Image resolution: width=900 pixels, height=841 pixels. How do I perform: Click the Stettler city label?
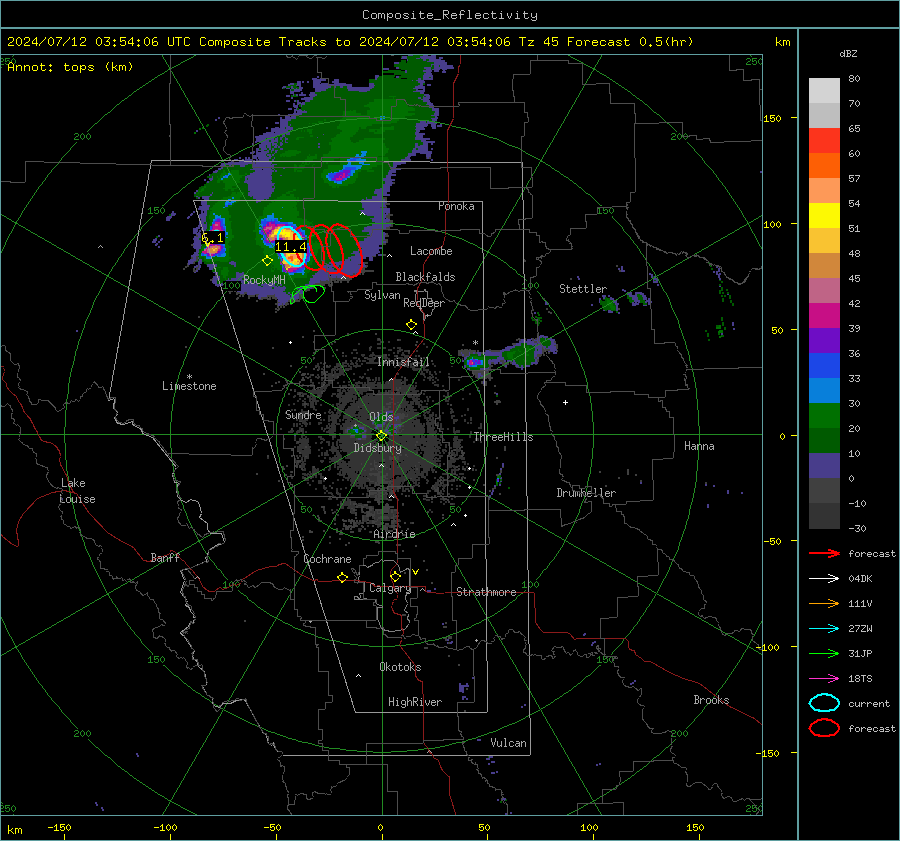coord(583,289)
